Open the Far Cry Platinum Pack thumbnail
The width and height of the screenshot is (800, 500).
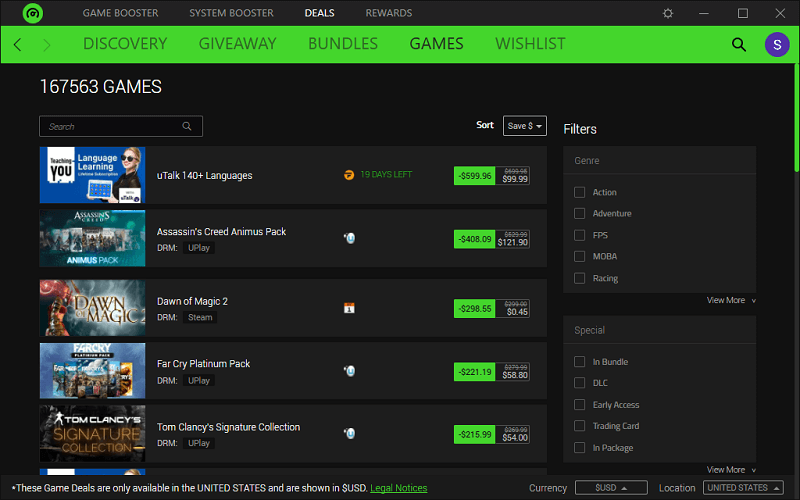(x=92, y=370)
